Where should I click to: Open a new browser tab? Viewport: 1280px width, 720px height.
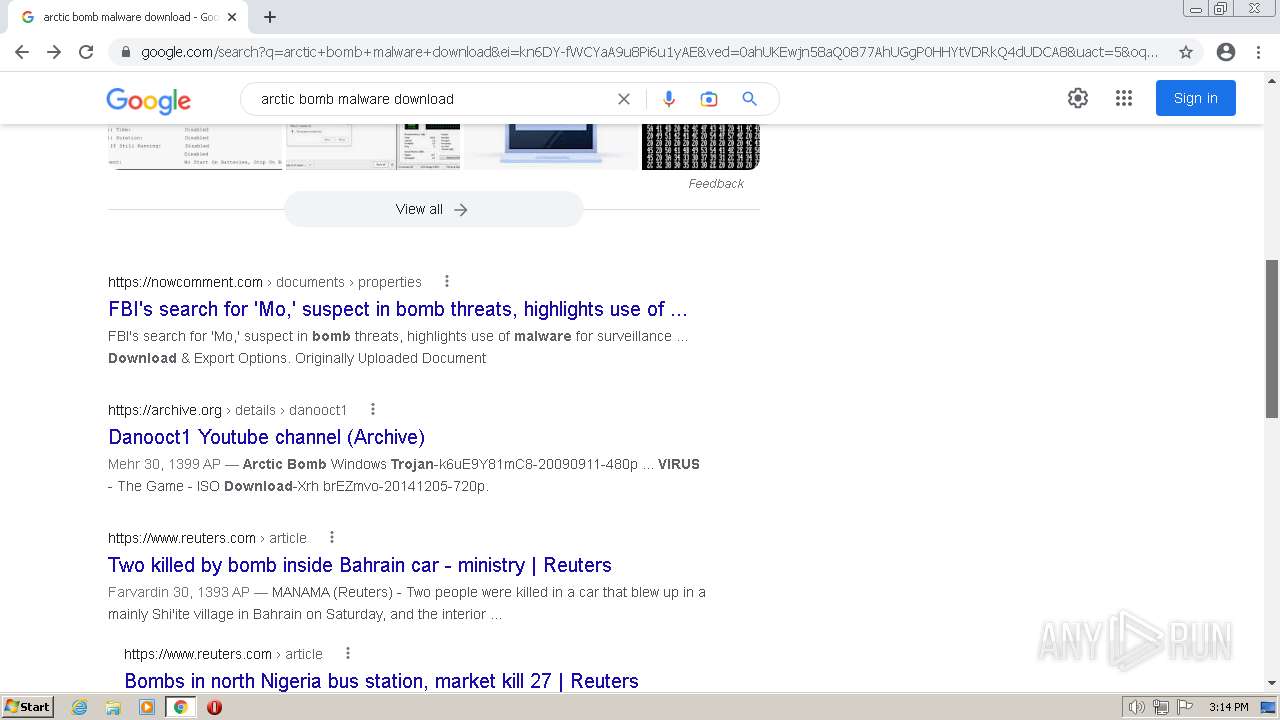(270, 17)
